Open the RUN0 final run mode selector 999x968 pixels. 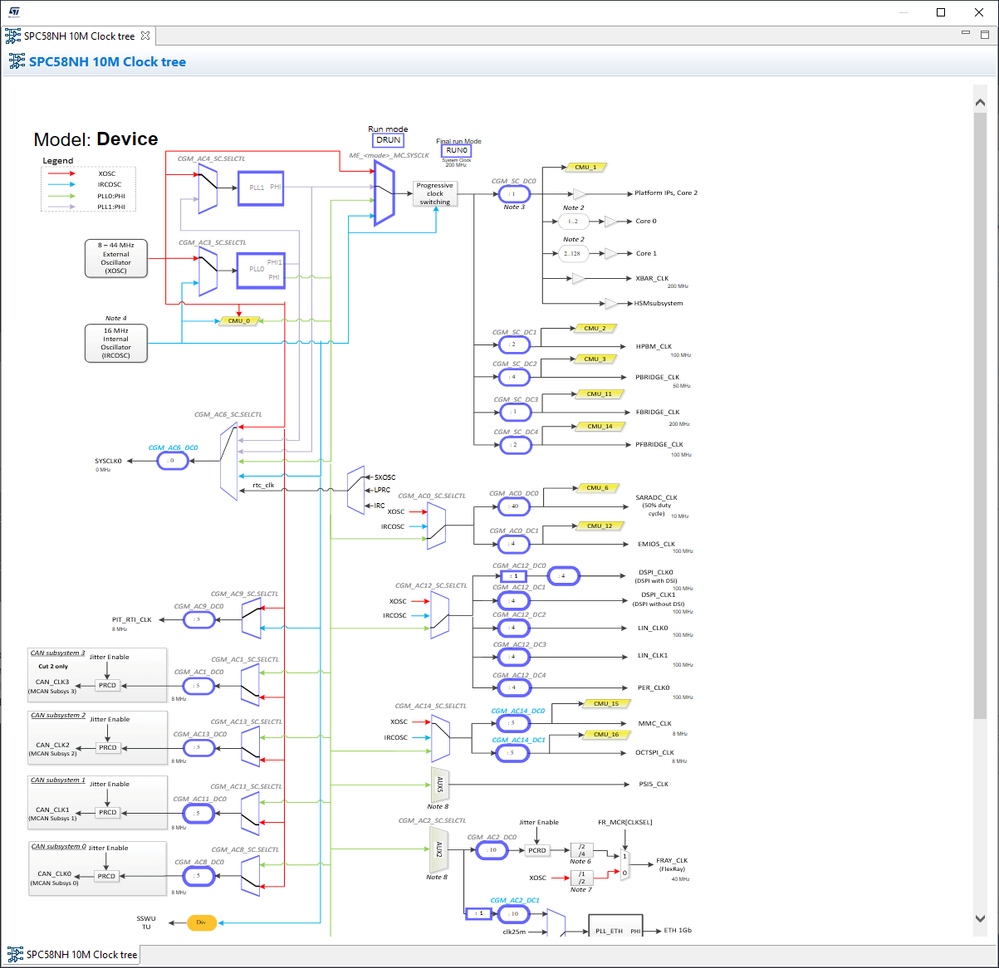pyautogui.click(x=456, y=151)
